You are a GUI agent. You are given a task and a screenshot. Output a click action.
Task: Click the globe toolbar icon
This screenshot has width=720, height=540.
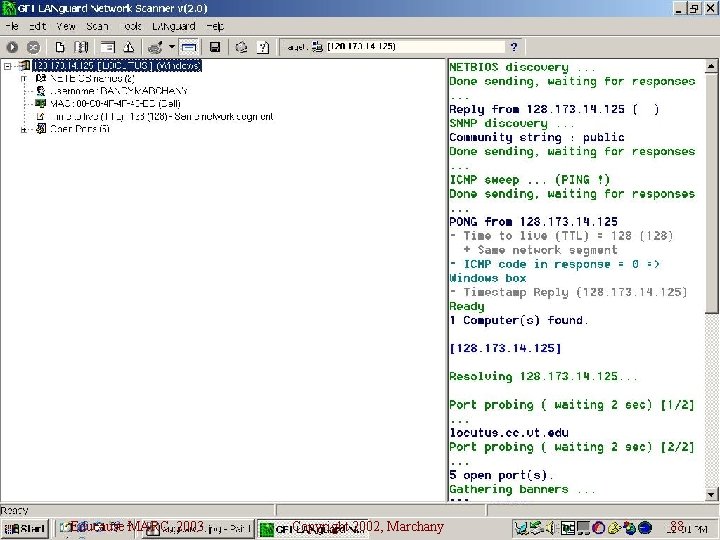(242, 47)
